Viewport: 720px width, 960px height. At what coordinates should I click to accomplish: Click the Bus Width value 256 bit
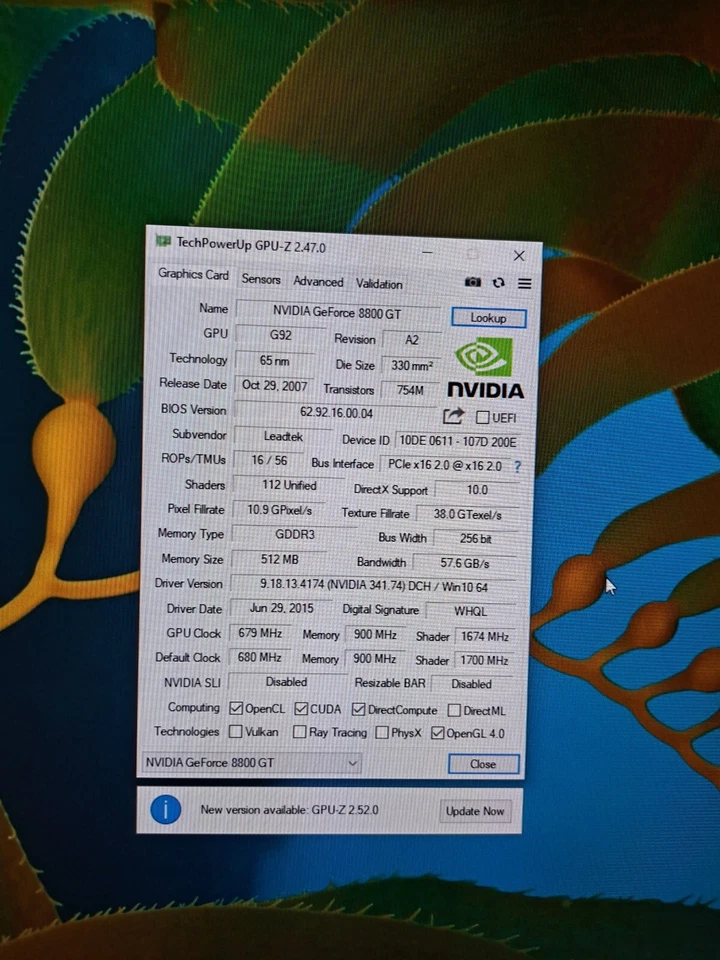476,539
